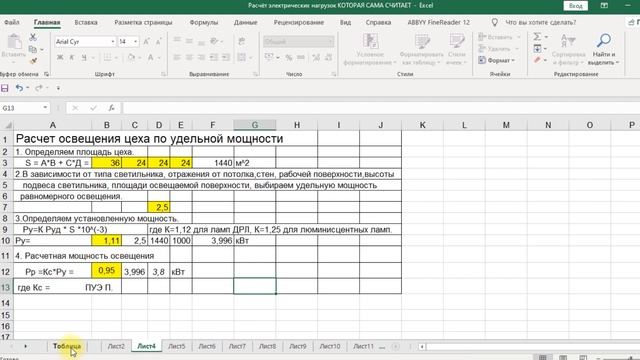The width and height of the screenshot is (640, 360).
Task: Click the Cut scissors icon
Action: [x=33, y=37]
